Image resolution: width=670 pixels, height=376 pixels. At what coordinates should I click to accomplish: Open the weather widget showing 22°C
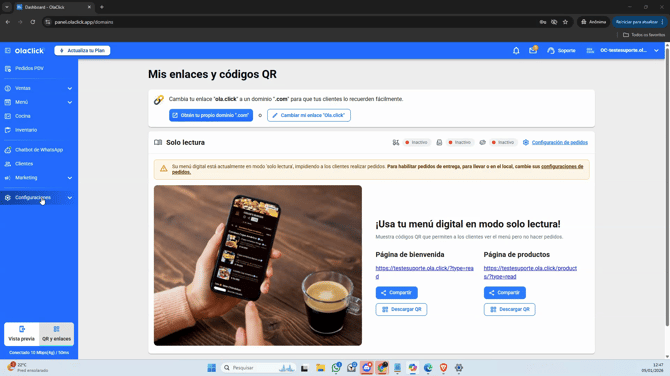coord(28,367)
